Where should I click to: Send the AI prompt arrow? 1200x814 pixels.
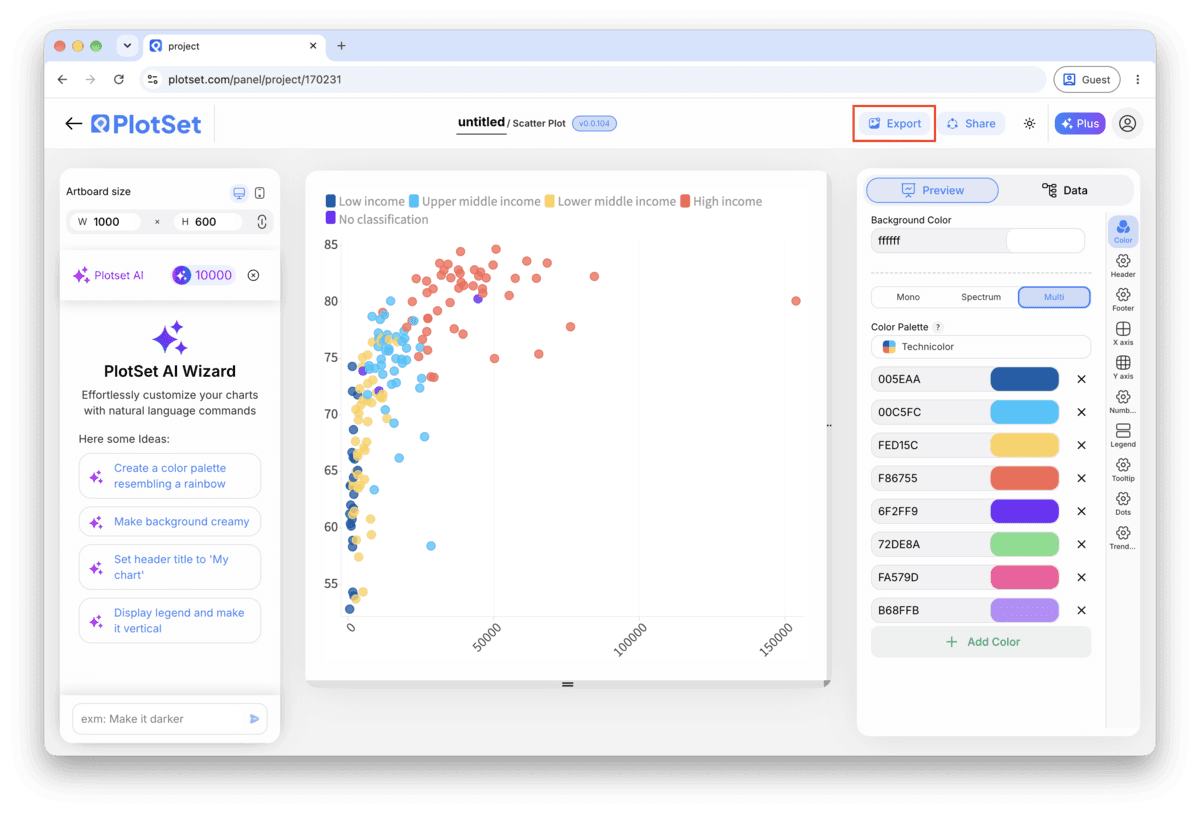254,719
